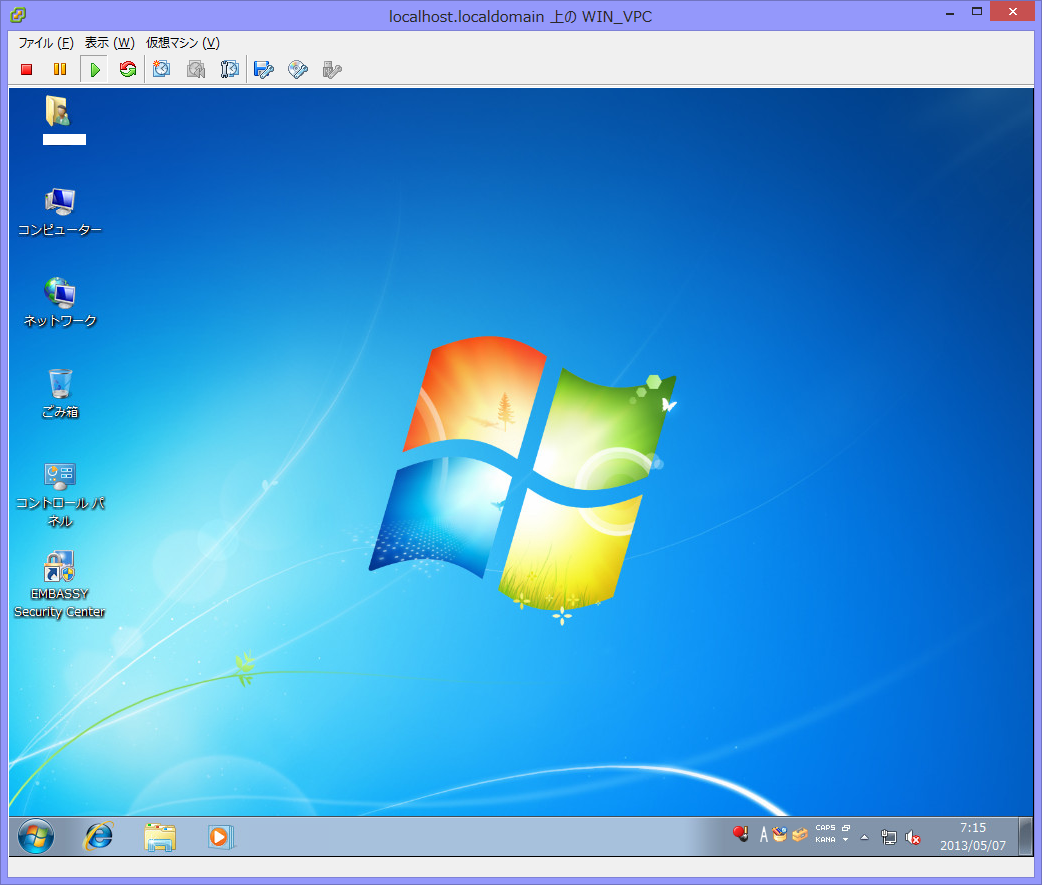1042x885 pixels.
Task: Take a snapshot of the virtual machine
Action: (x=161, y=69)
